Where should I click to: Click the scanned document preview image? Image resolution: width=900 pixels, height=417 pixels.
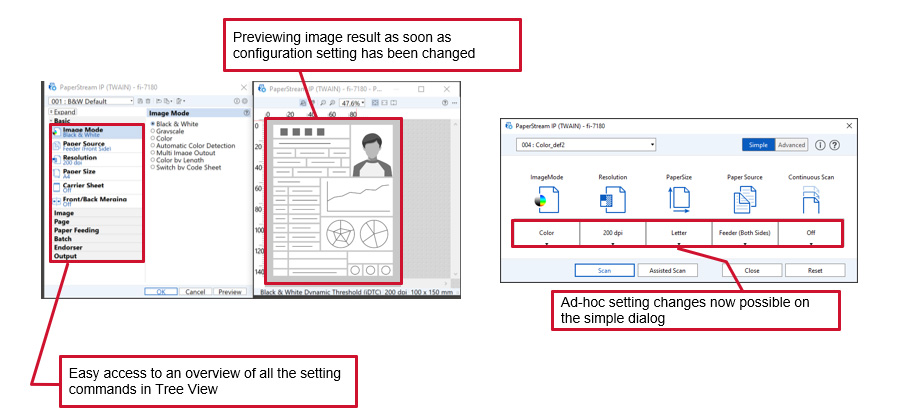pyautogui.click(x=333, y=201)
